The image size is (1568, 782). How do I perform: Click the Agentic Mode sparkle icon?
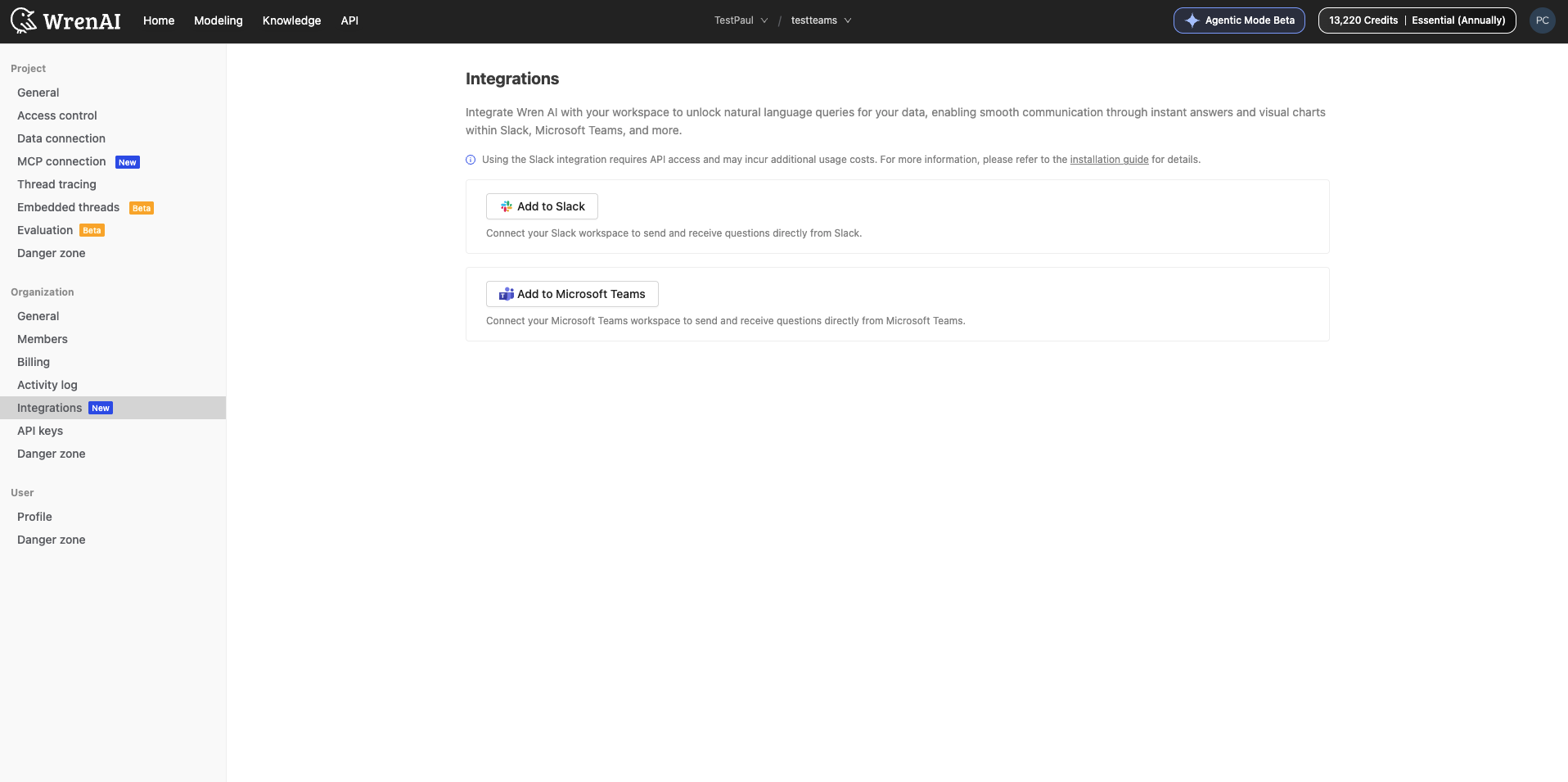(x=1192, y=20)
